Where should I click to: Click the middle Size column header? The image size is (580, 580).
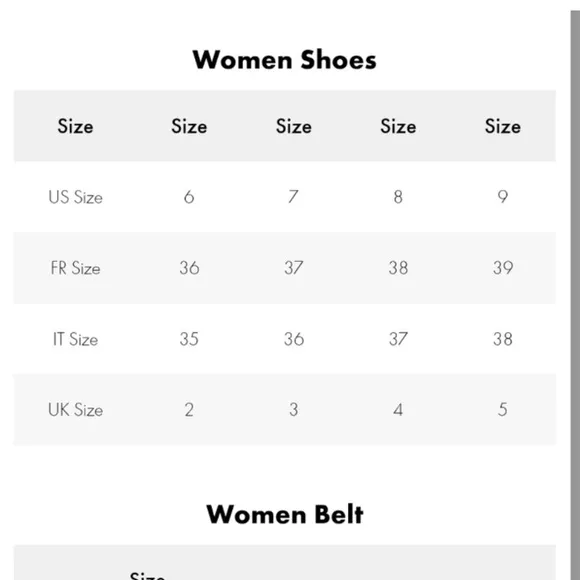[294, 126]
